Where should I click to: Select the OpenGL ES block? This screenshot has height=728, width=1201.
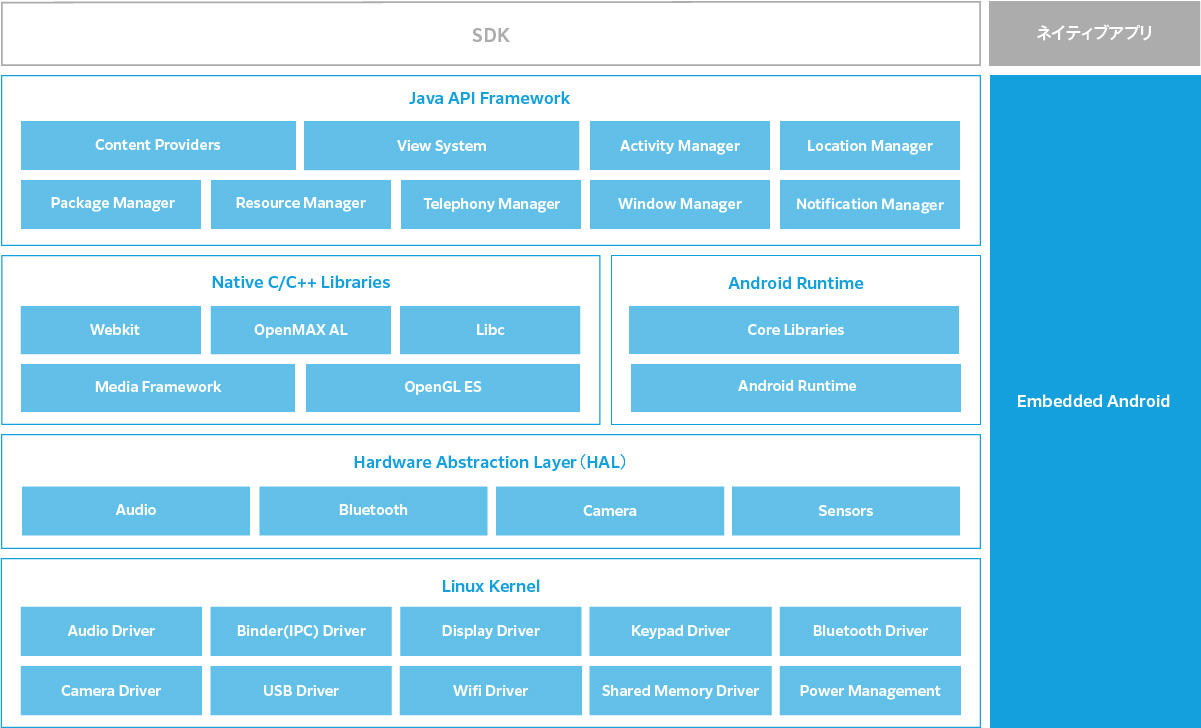(443, 387)
